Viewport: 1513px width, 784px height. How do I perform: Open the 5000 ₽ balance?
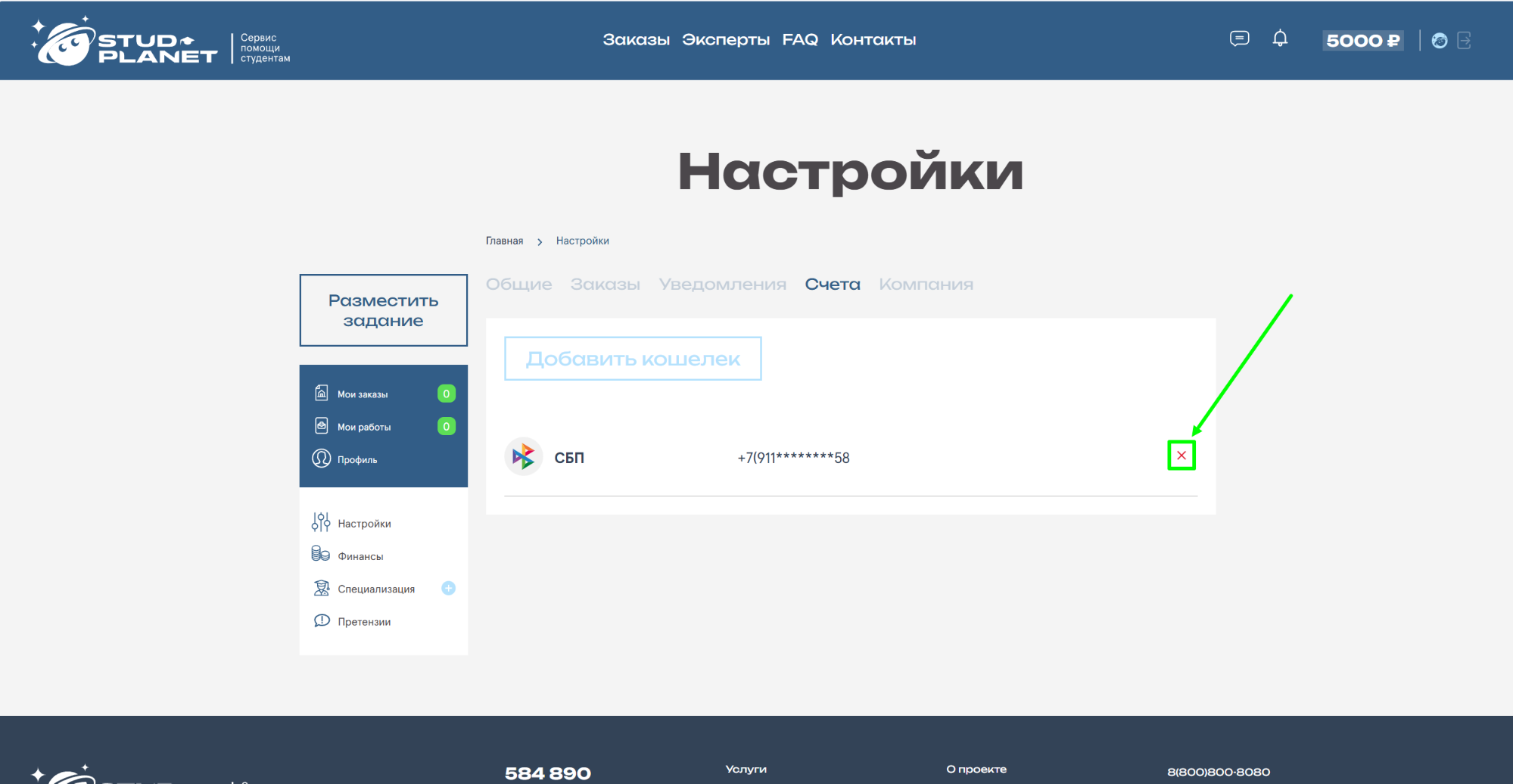tap(1362, 41)
